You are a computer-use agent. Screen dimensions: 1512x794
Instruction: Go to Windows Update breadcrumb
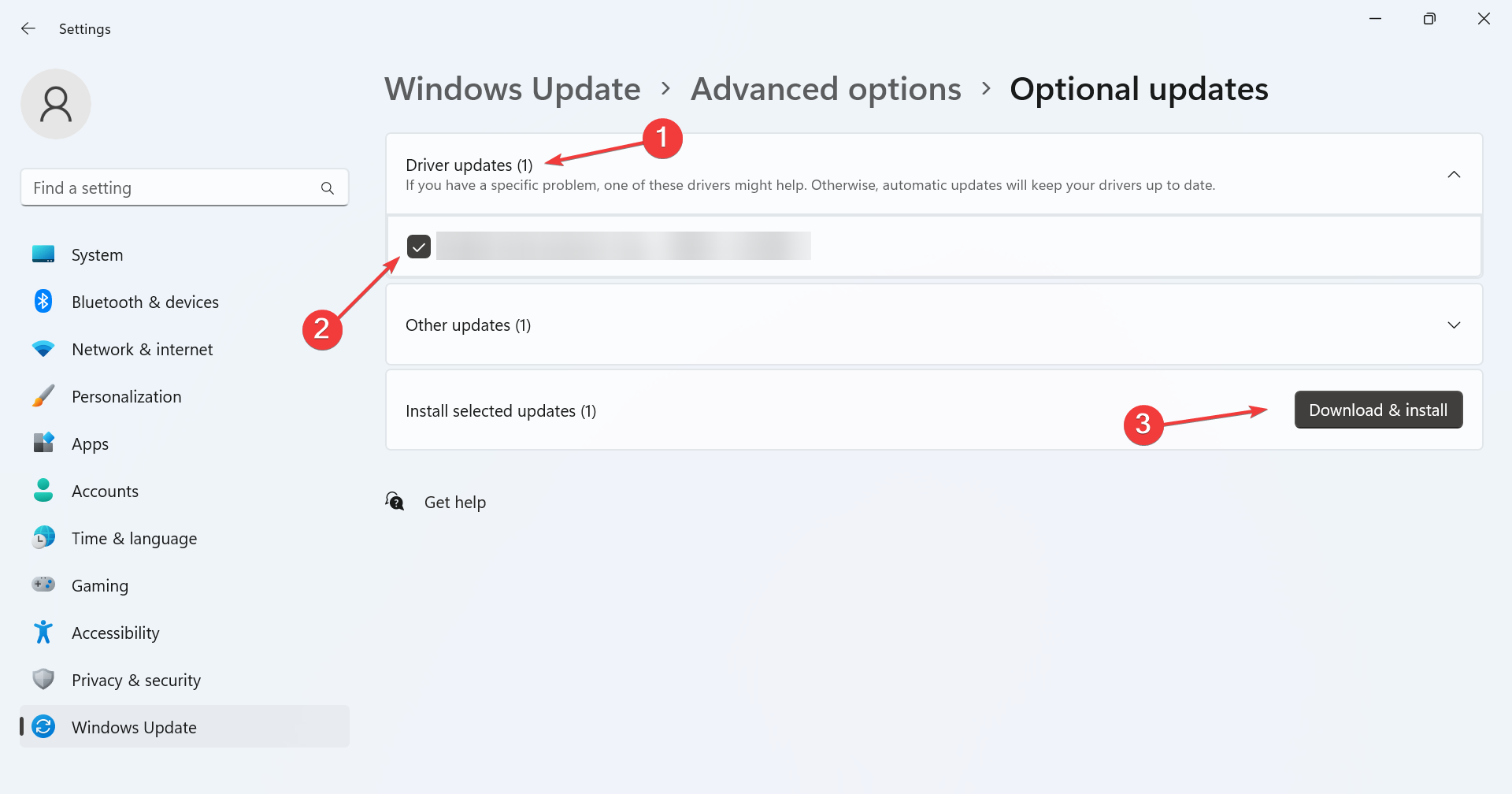coord(513,89)
